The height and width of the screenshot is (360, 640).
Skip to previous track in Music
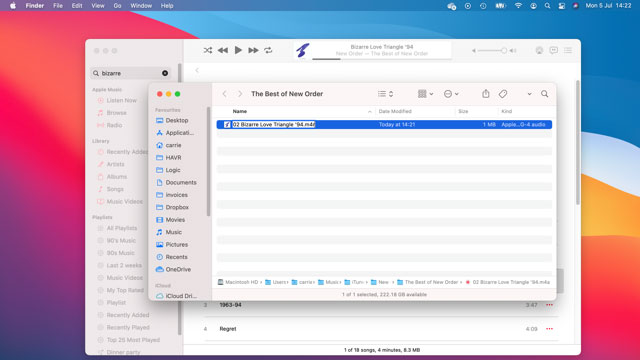pyautogui.click(x=223, y=50)
